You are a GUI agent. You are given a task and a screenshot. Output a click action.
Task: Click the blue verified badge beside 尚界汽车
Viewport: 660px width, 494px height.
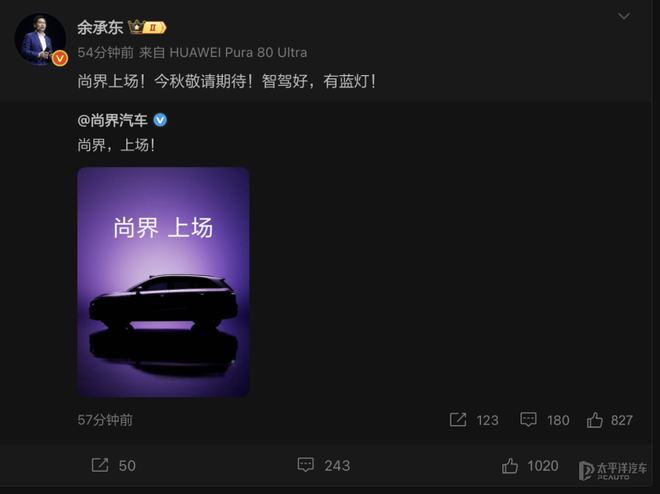click(160, 120)
